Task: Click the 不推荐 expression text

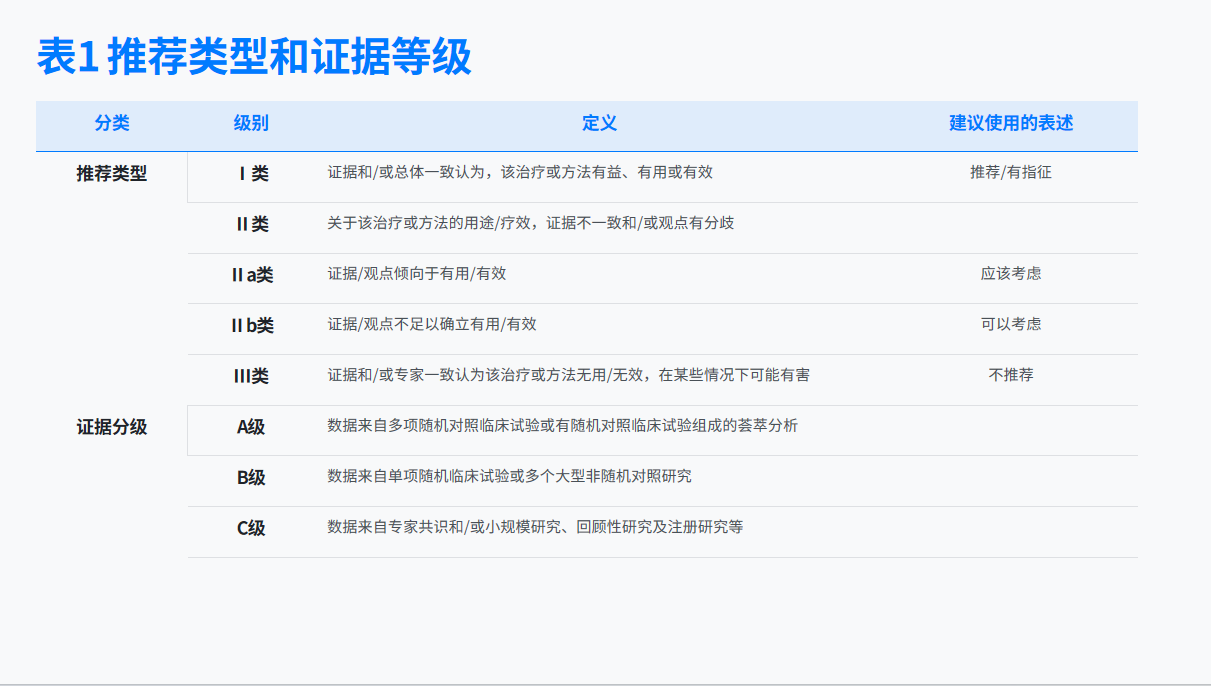Action: 1013,375
